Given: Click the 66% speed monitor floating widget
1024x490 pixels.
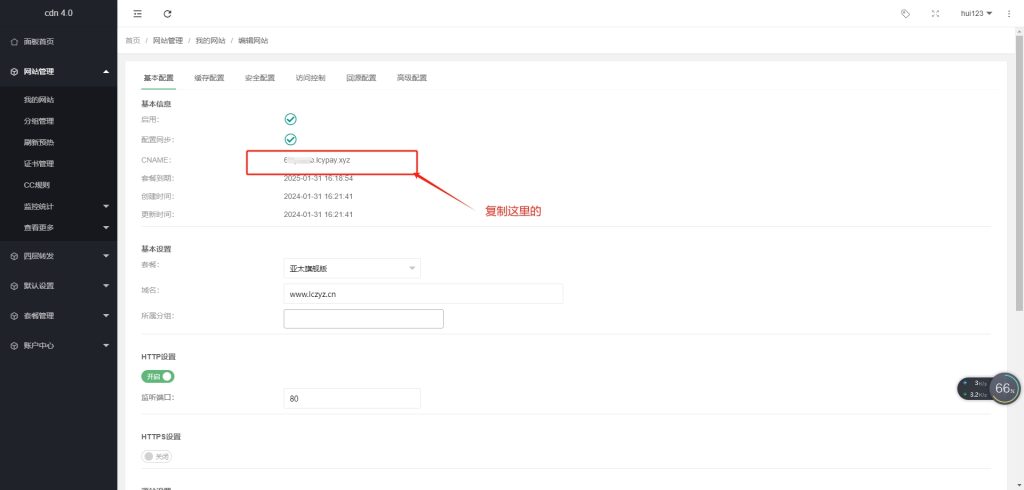Looking at the screenshot, I should [x=1004, y=388].
